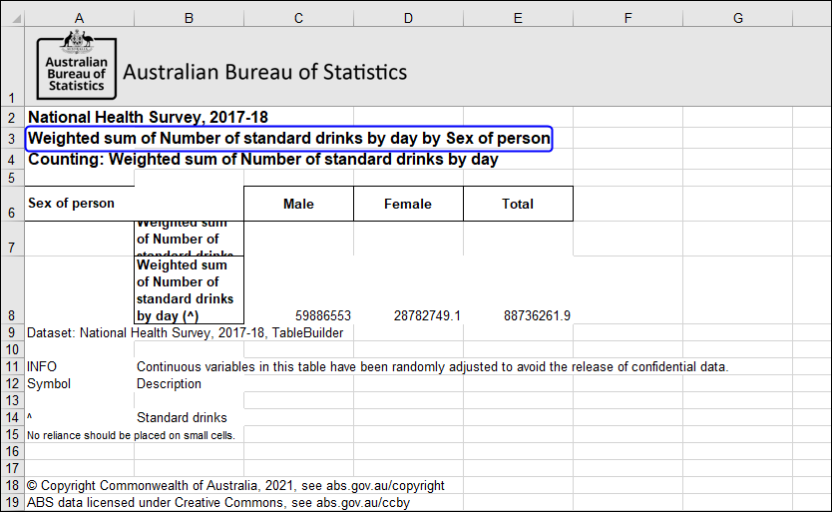Select row 19 header
Screen dimensions: 832x512
coord(12,502)
